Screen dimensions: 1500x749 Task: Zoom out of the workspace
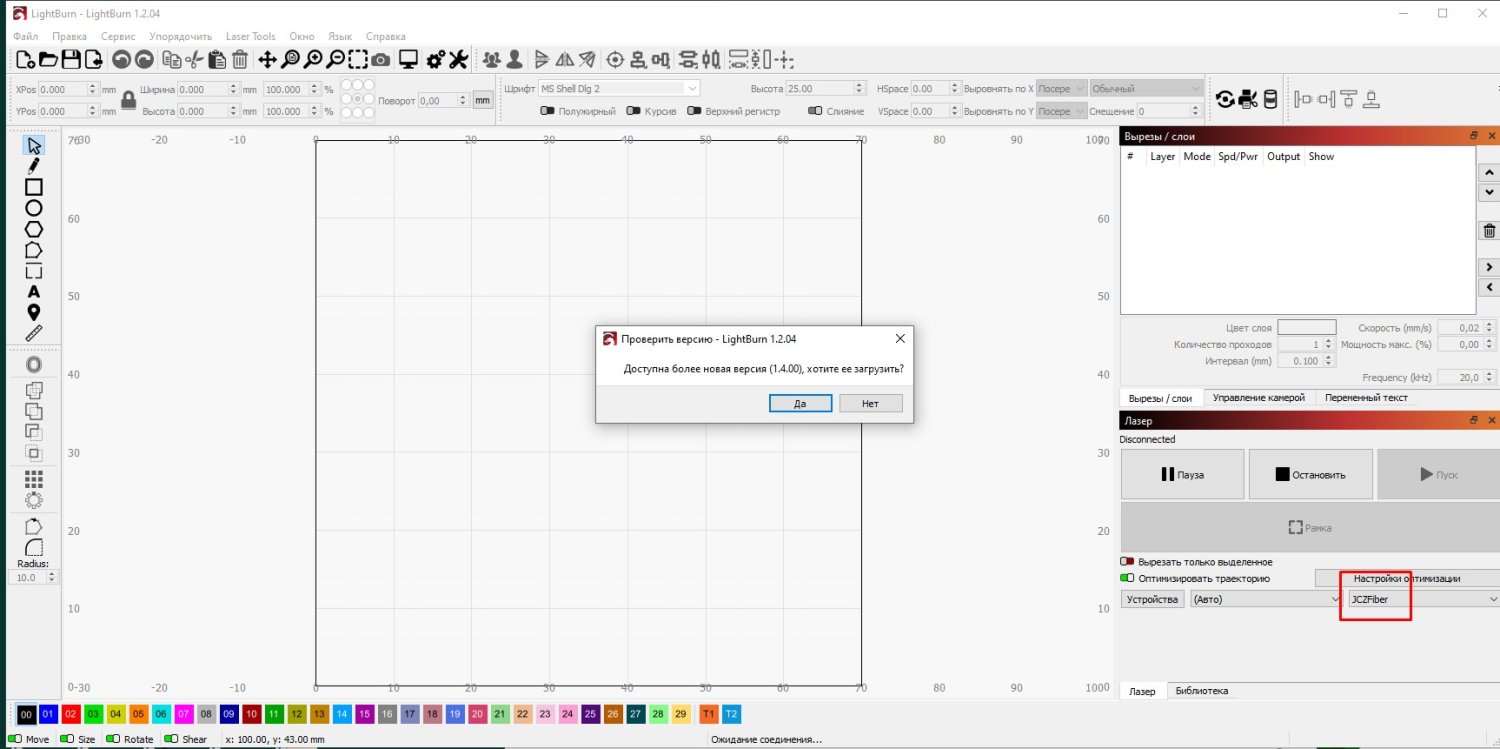pyautogui.click(x=336, y=60)
